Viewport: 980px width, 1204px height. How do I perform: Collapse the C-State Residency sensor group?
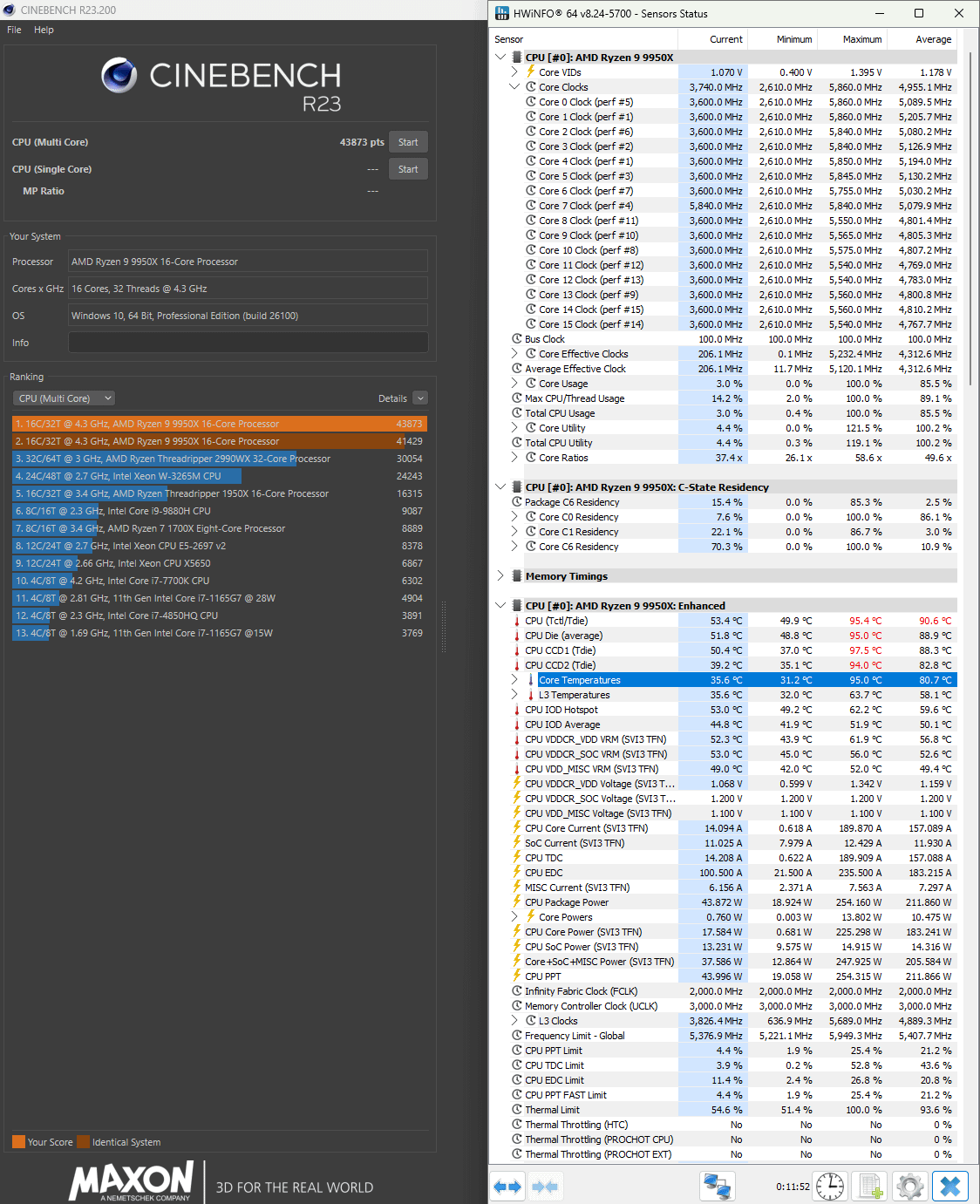(x=500, y=487)
